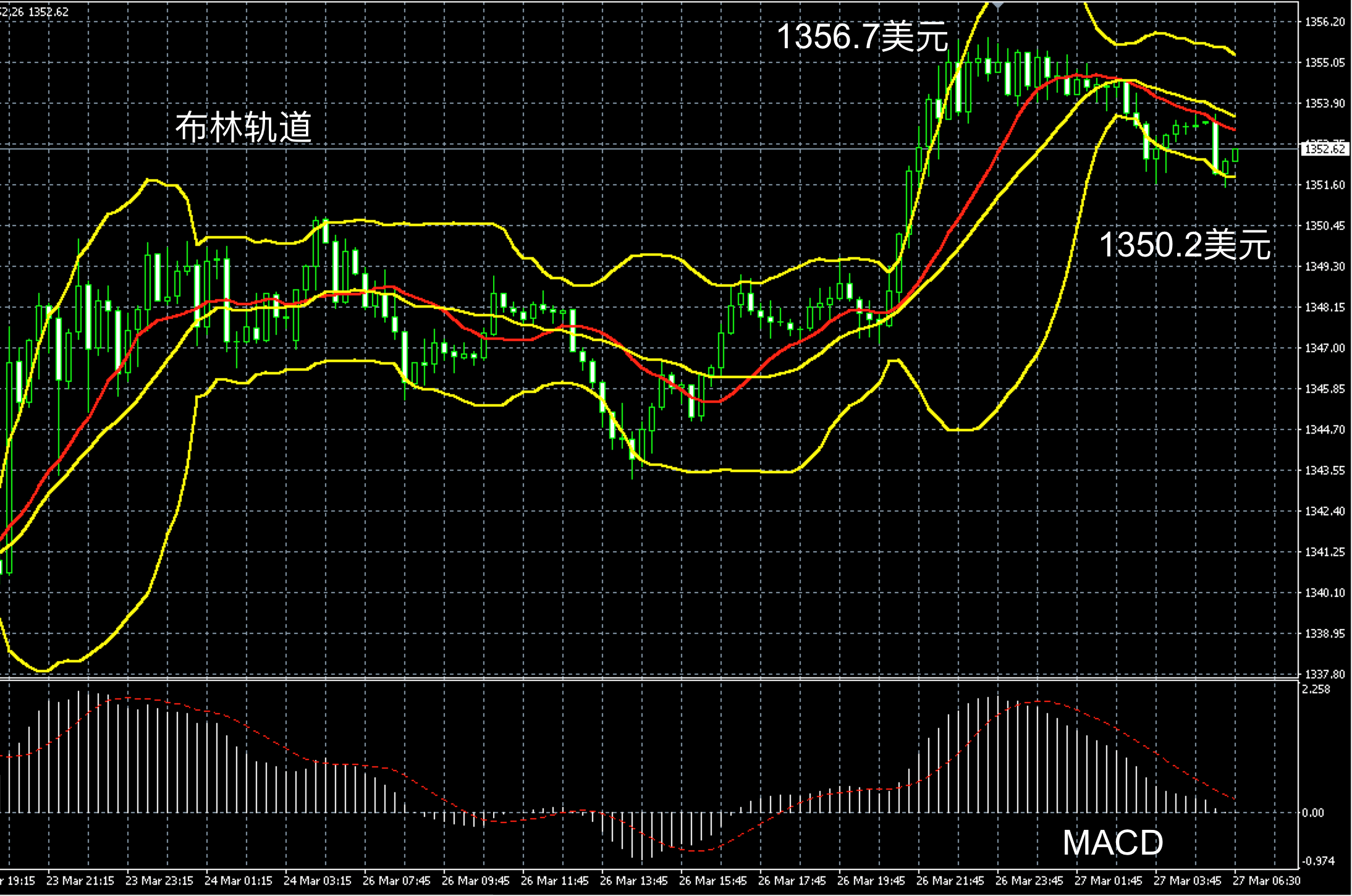The width and height of the screenshot is (1352, 896).
Task: Click the OHLC price readout at top-left
Action: (34, 12)
